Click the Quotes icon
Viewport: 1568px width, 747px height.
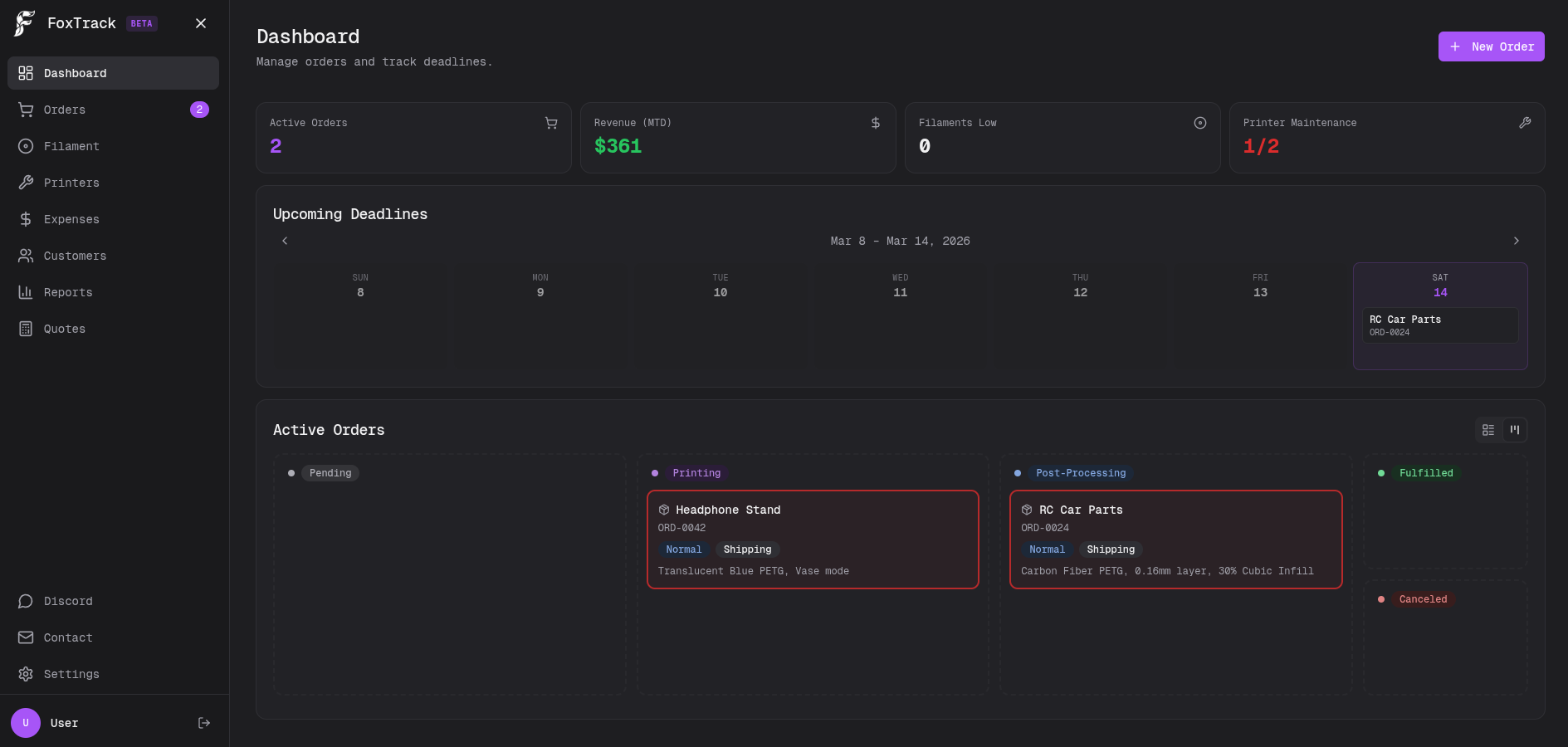coord(26,329)
